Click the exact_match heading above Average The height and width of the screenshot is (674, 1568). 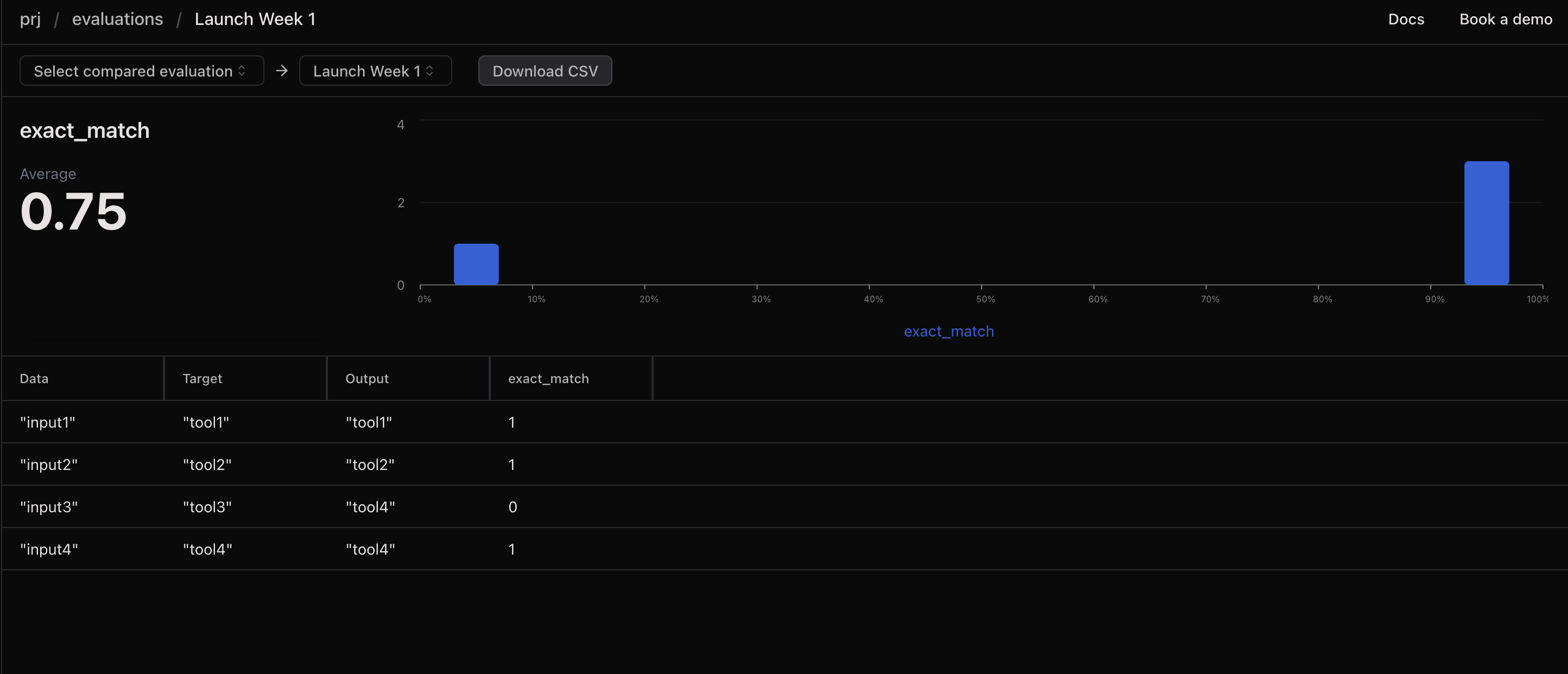click(x=85, y=130)
